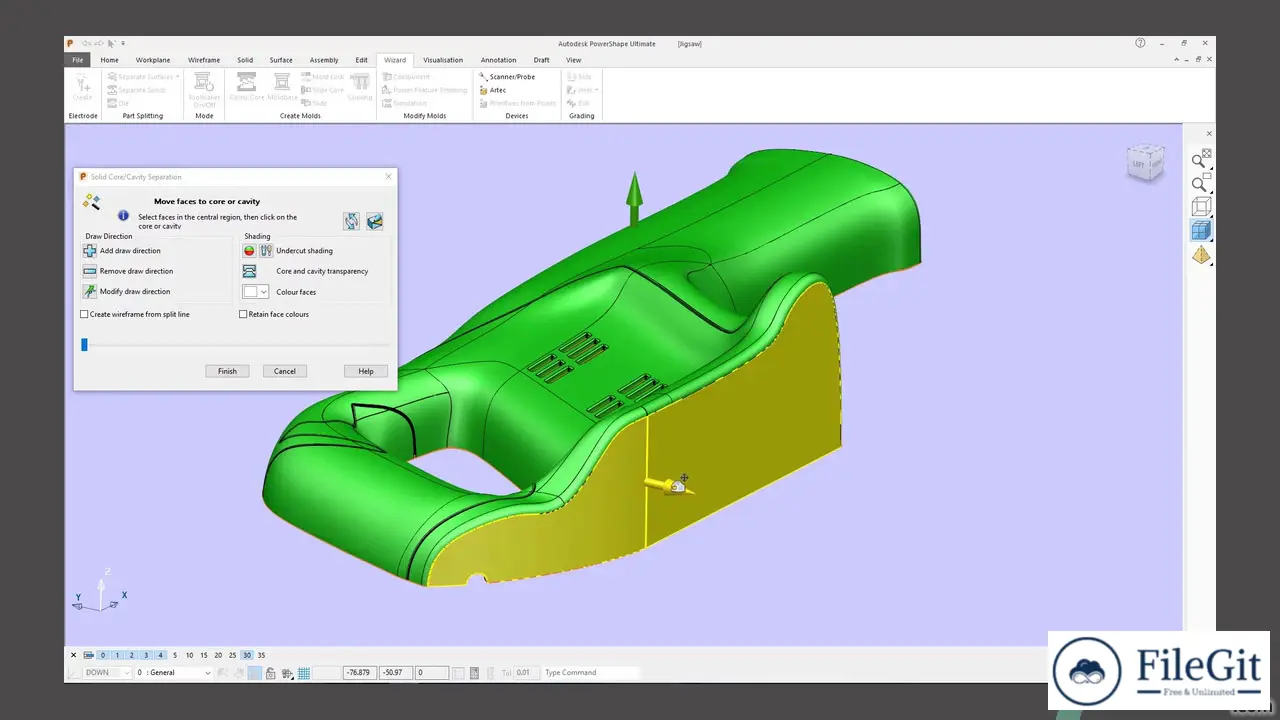
Task: Click the Type Command input field
Action: coord(590,673)
